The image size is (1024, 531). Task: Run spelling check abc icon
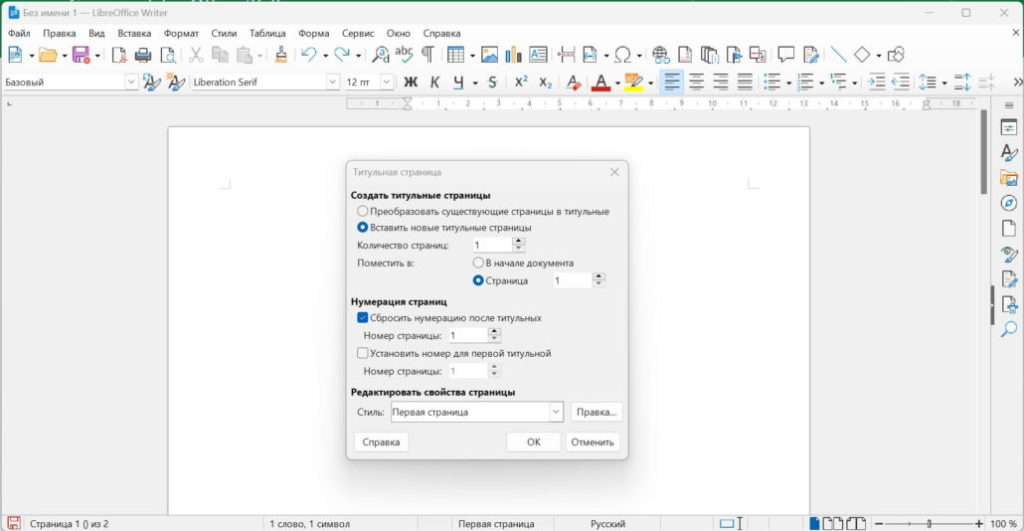(x=404, y=55)
